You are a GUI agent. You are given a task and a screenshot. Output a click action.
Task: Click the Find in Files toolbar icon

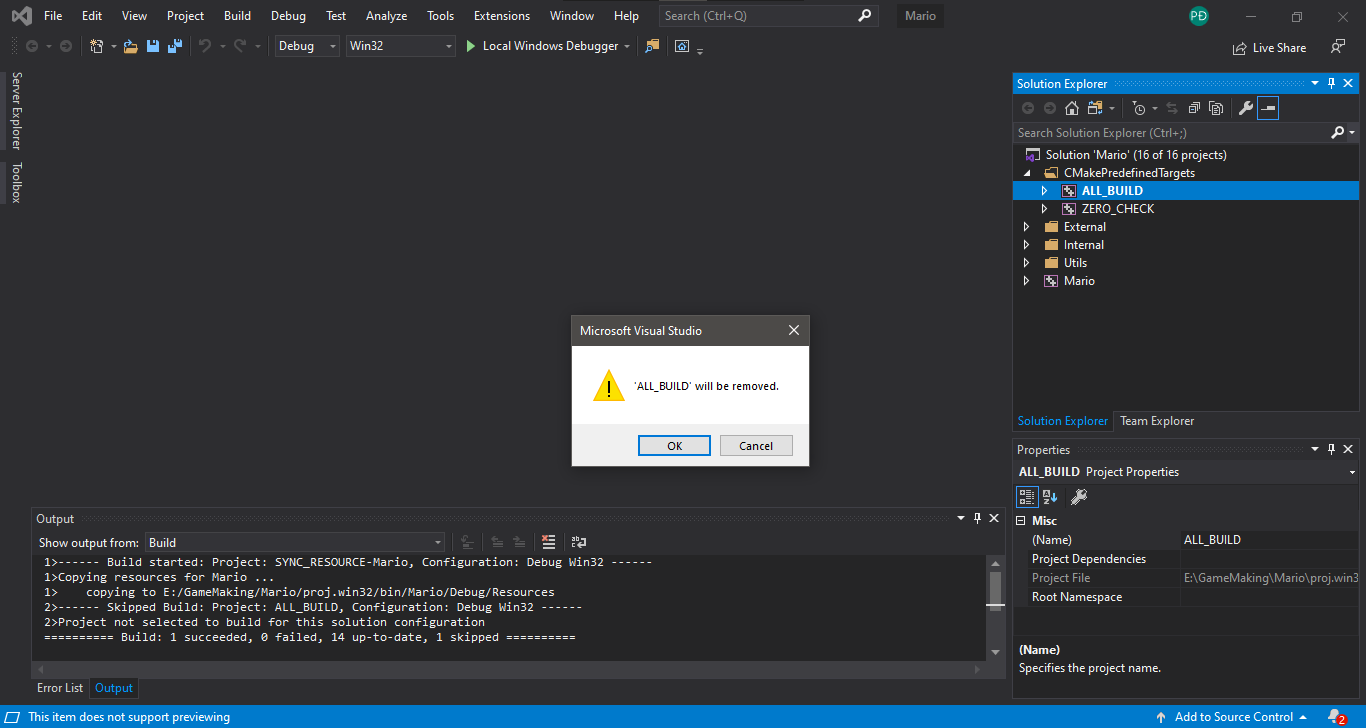[652, 46]
